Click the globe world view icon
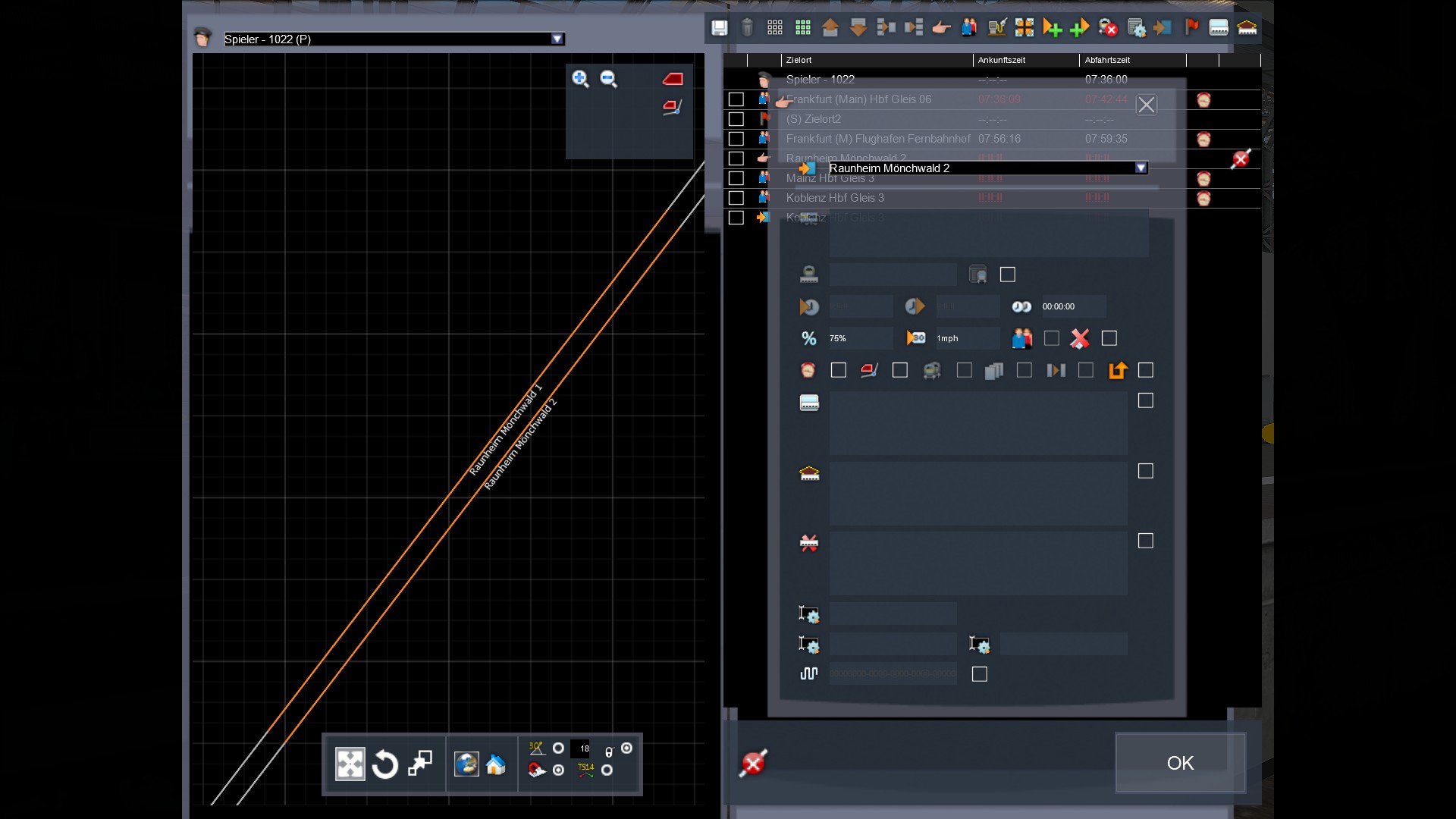The image size is (1456, 819). (x=466, y=764)
